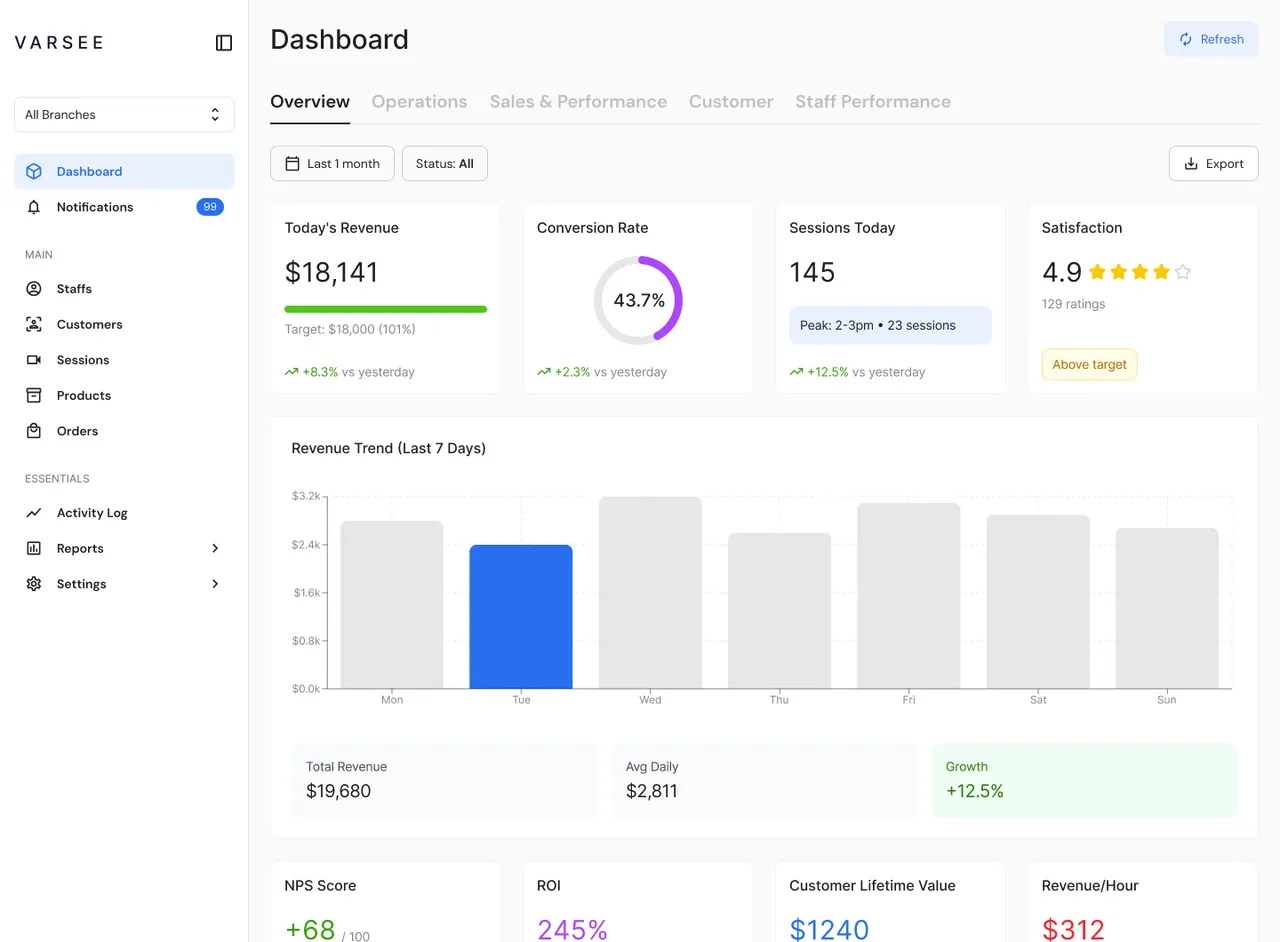Screen dimensions: 1280x942
Task: Click the Dashboard cube icon
Action: (x=34, y=171)
